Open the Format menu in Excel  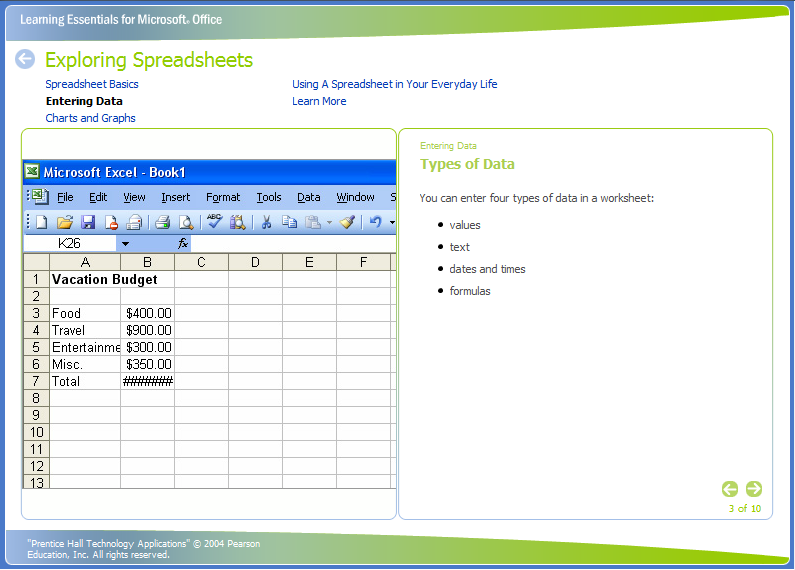coord(223,197)
